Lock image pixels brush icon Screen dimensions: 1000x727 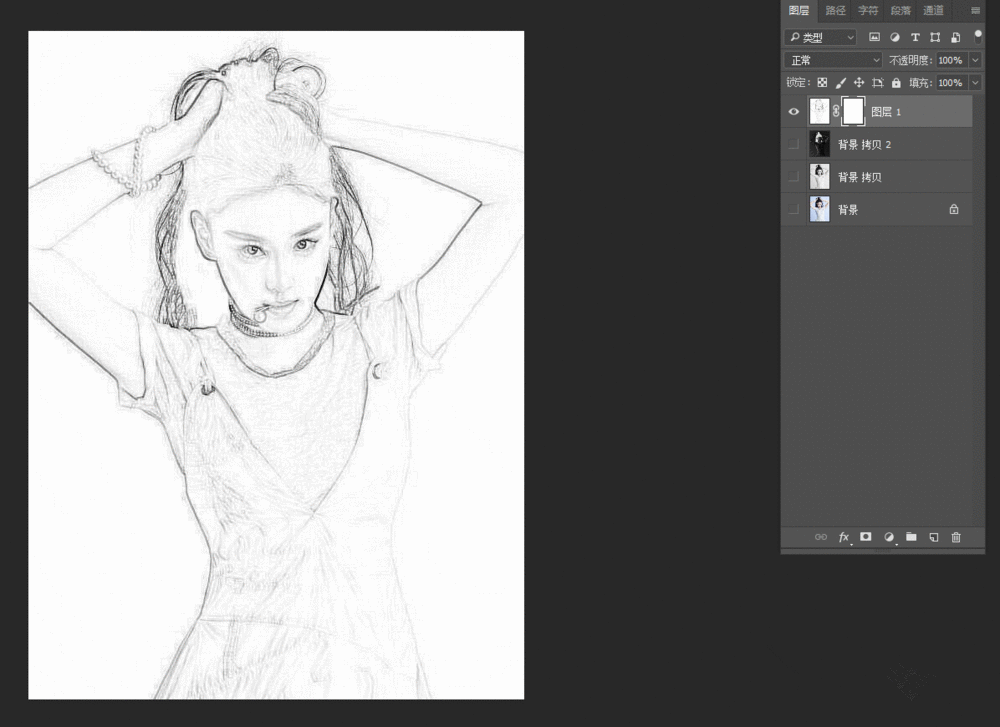840,83
